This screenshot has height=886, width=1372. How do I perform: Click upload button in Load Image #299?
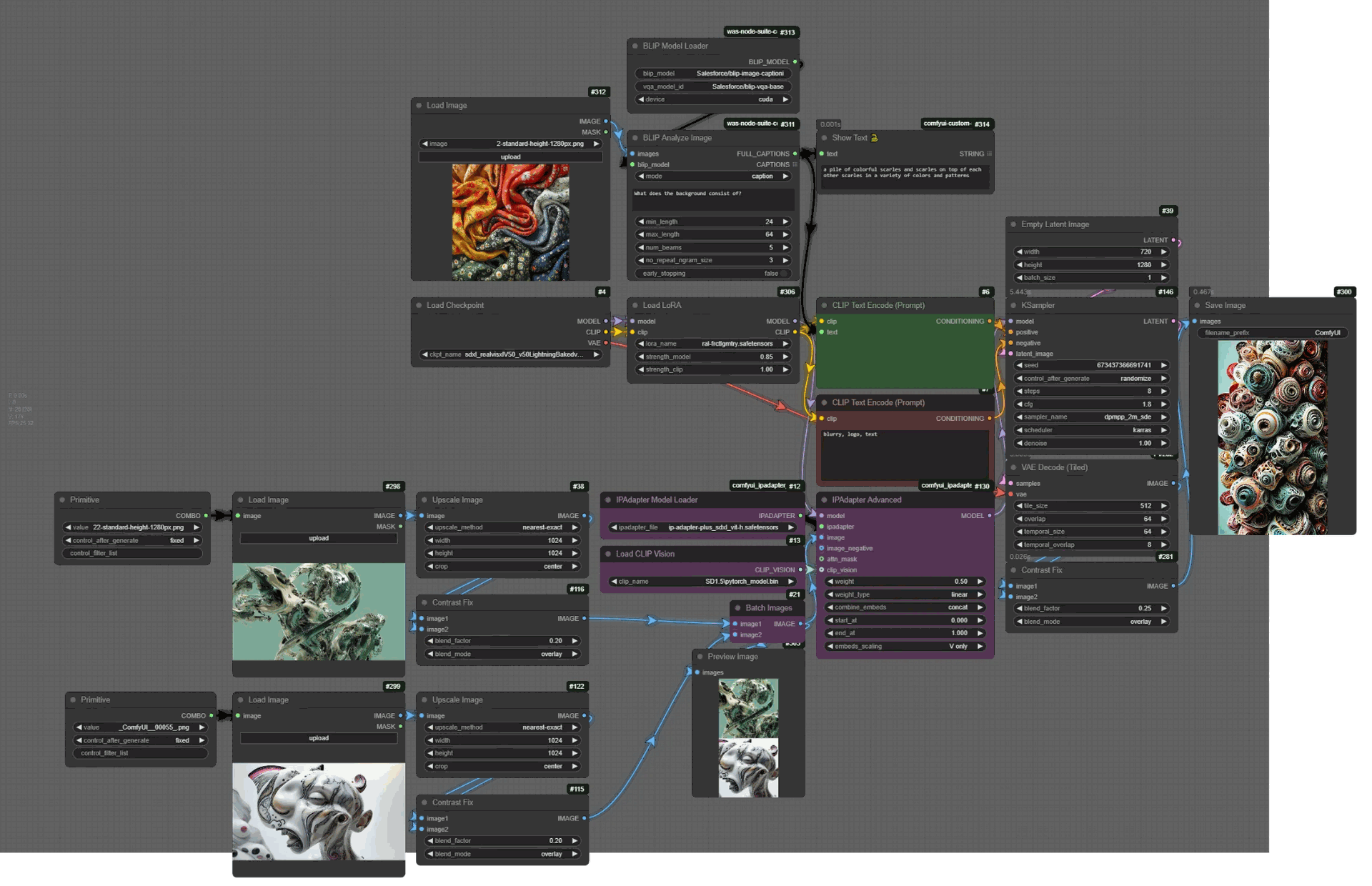click(x=319, y=738)
